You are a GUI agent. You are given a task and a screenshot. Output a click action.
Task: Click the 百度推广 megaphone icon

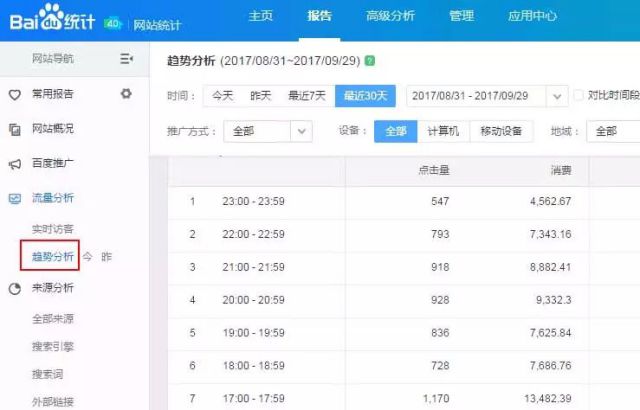[15, 163]
